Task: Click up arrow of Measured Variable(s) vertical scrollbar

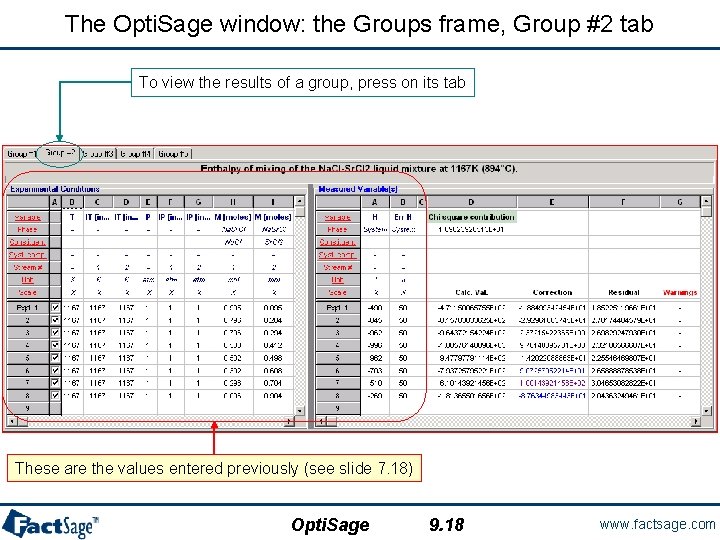Action: click(x=706, y=201)
